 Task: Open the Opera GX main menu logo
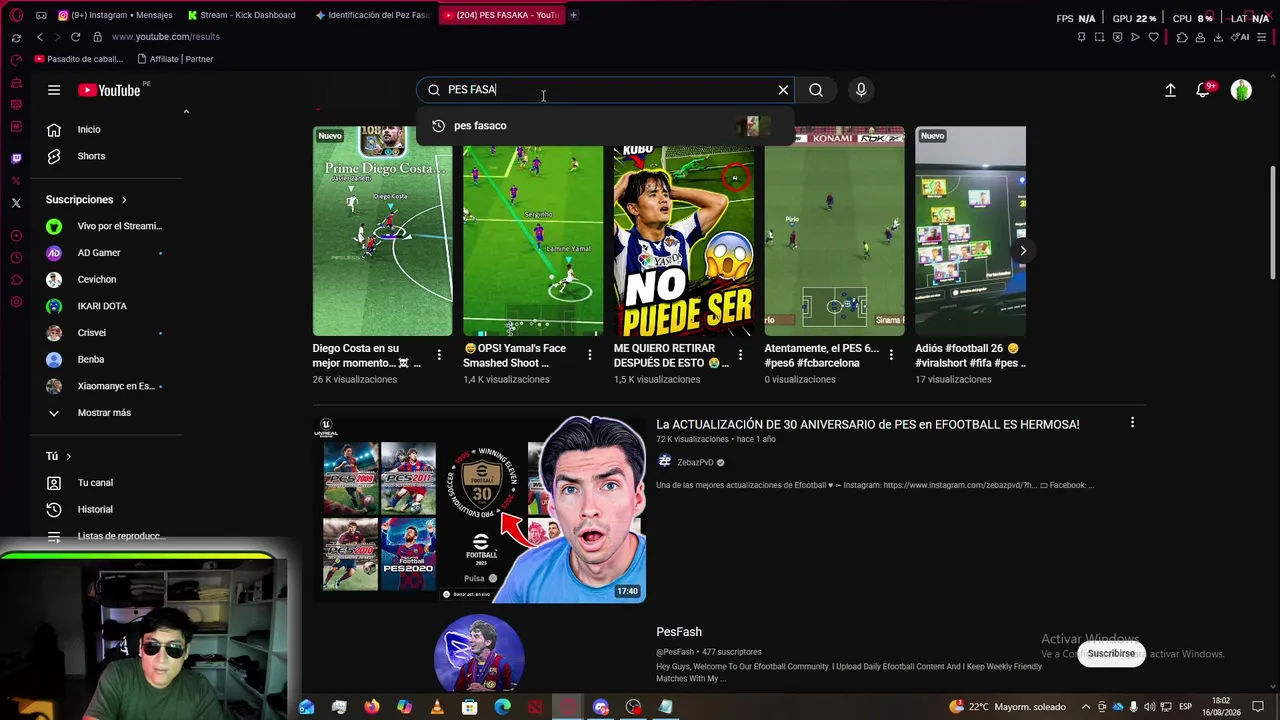(16, 15)
